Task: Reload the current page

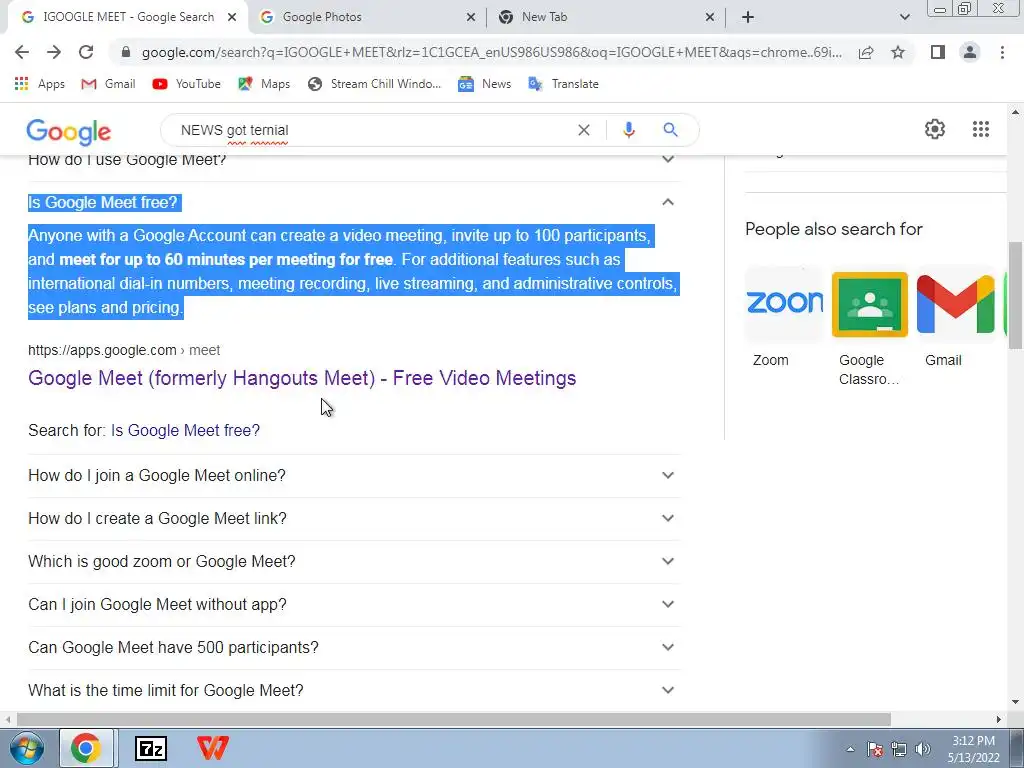Action: coord(86,52)
